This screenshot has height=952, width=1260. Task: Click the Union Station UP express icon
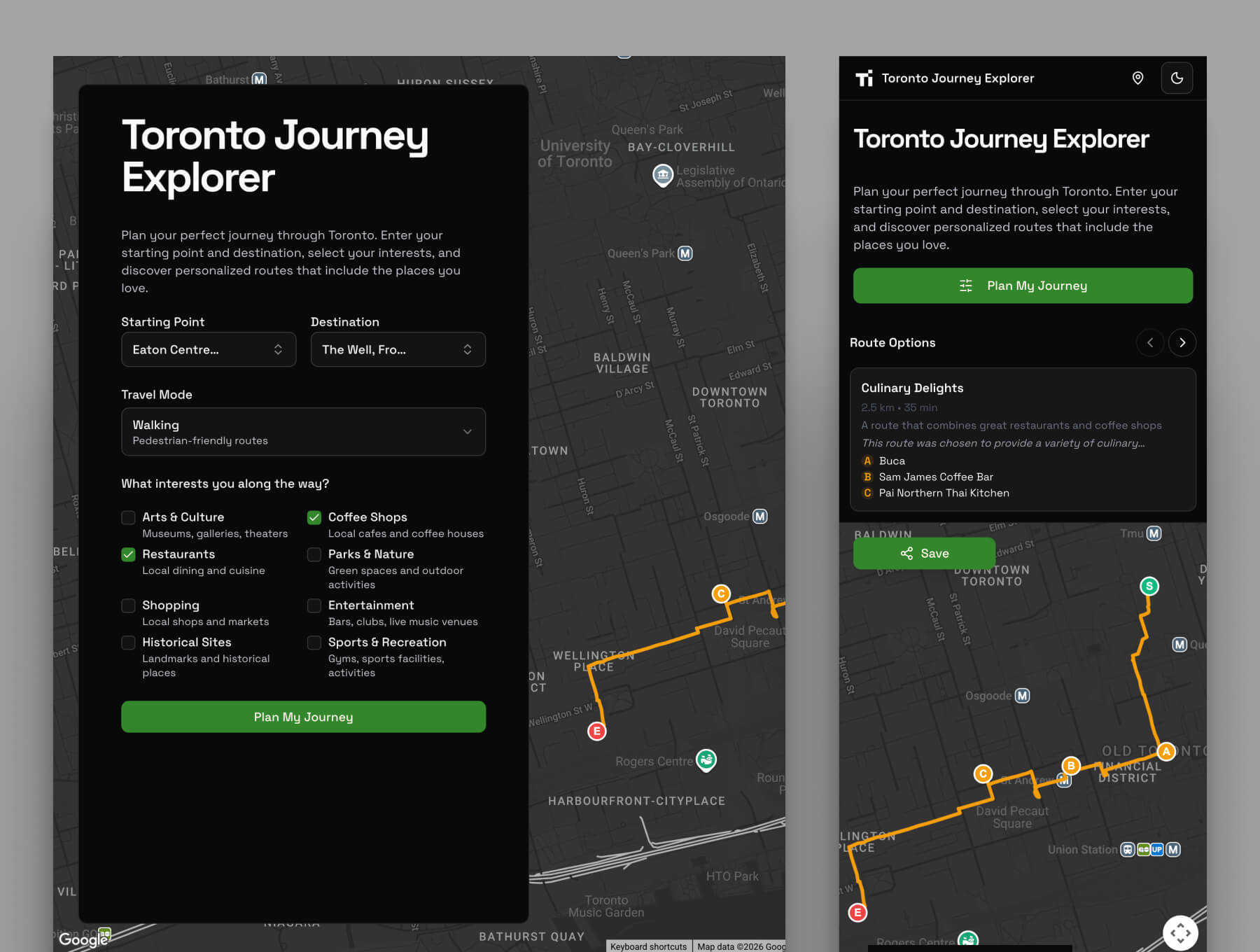pos(1156,850)
